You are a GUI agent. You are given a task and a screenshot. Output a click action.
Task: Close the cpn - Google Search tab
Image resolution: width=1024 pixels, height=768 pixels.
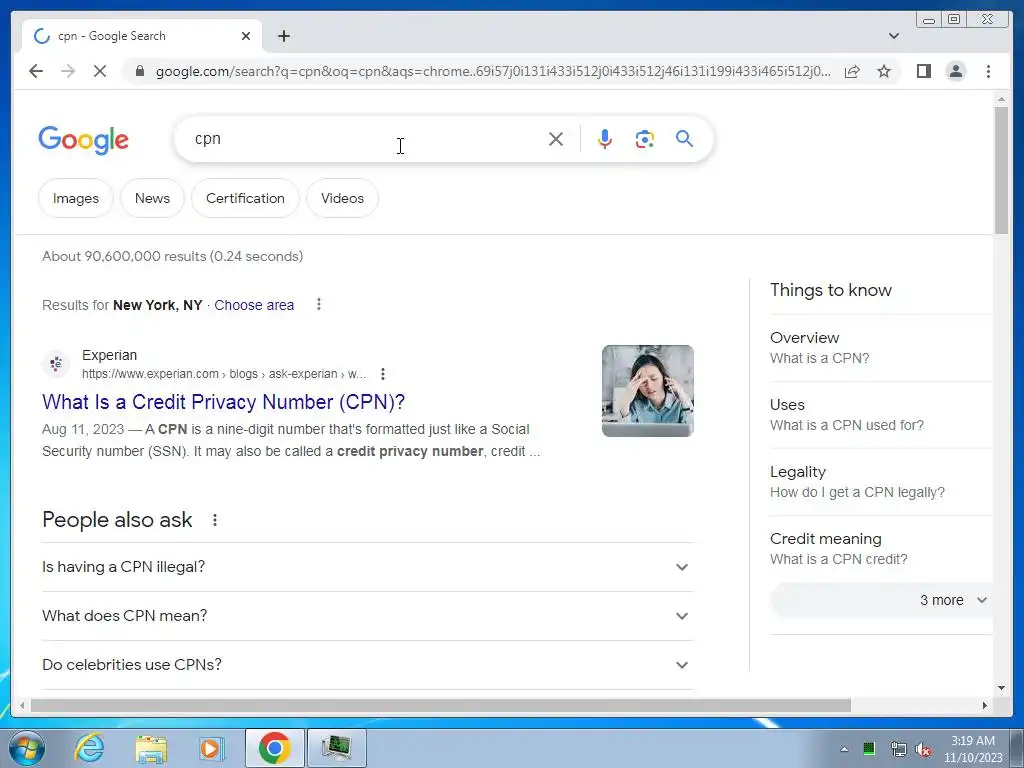pyautogui.click(x=246, y=36)
